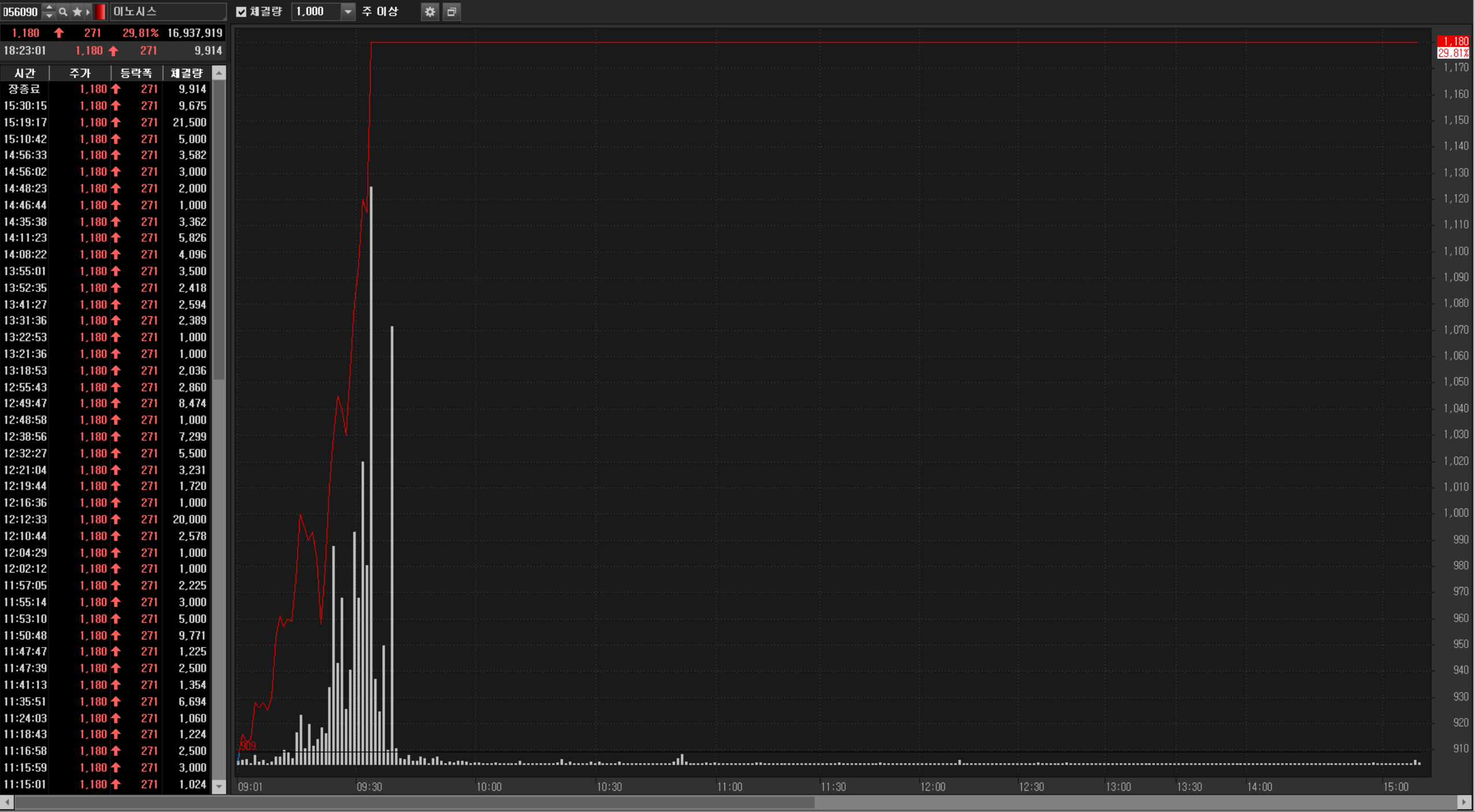Click the 등락폭 column header
The height and width of the screenshot is (812, 1475).
point(136,73)
